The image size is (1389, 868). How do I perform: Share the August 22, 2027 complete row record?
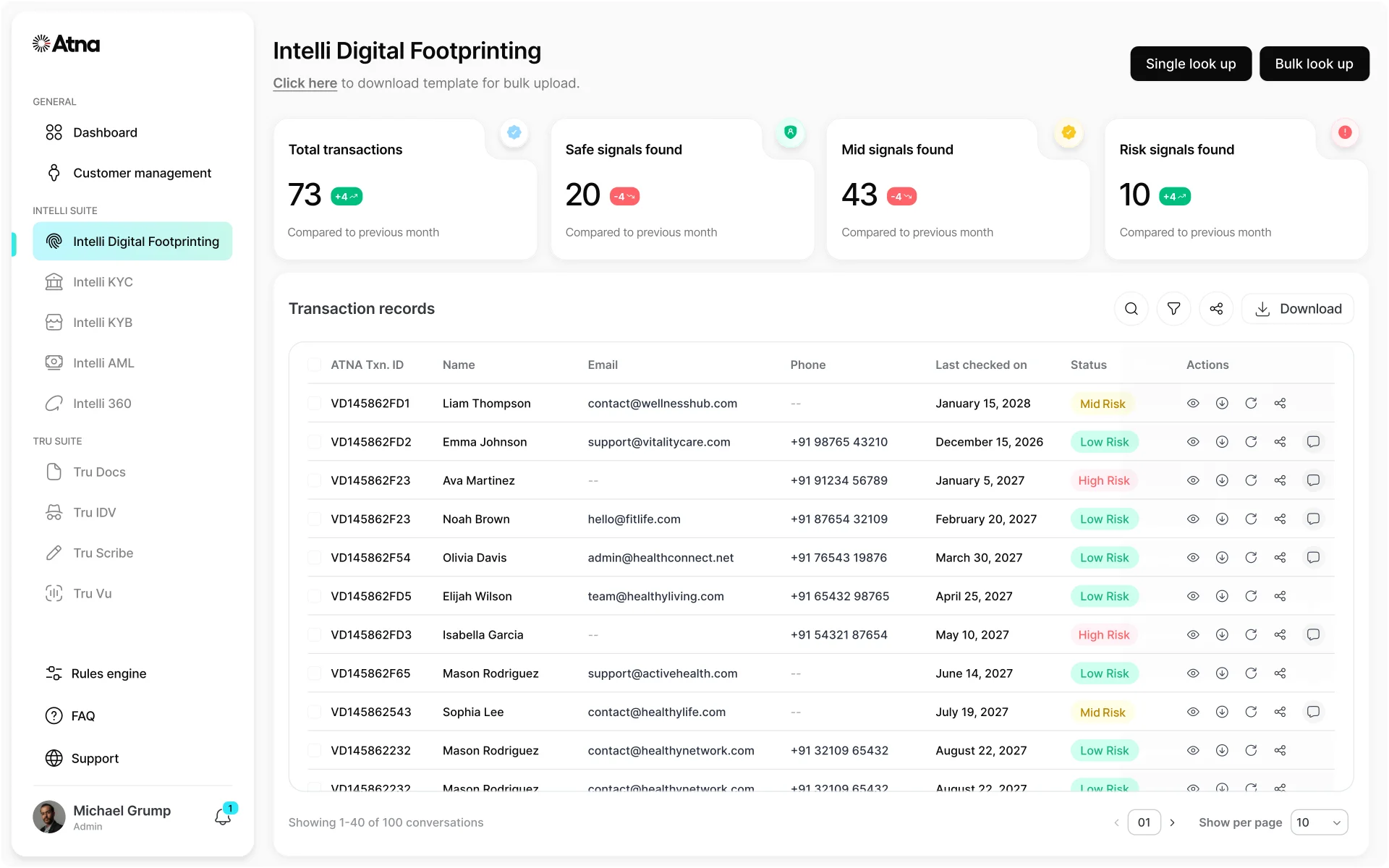pos(1280,750)
